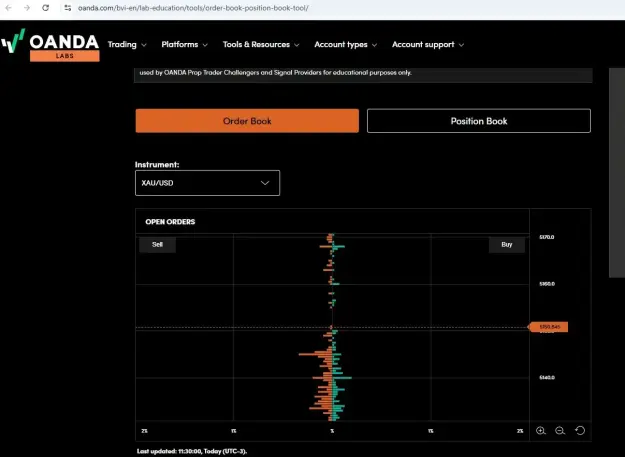
Task: Expand the XAU/USD instrument dropdown
Action: [x=207, y=183]
